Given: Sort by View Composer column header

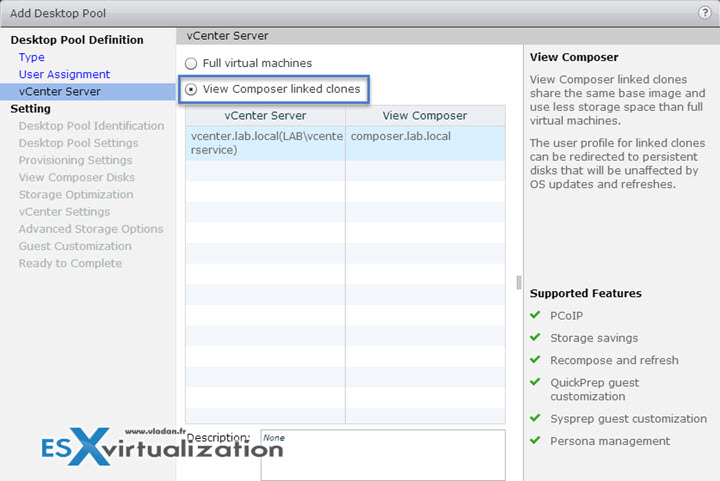Looking at the screenshot, I should 425,116.
